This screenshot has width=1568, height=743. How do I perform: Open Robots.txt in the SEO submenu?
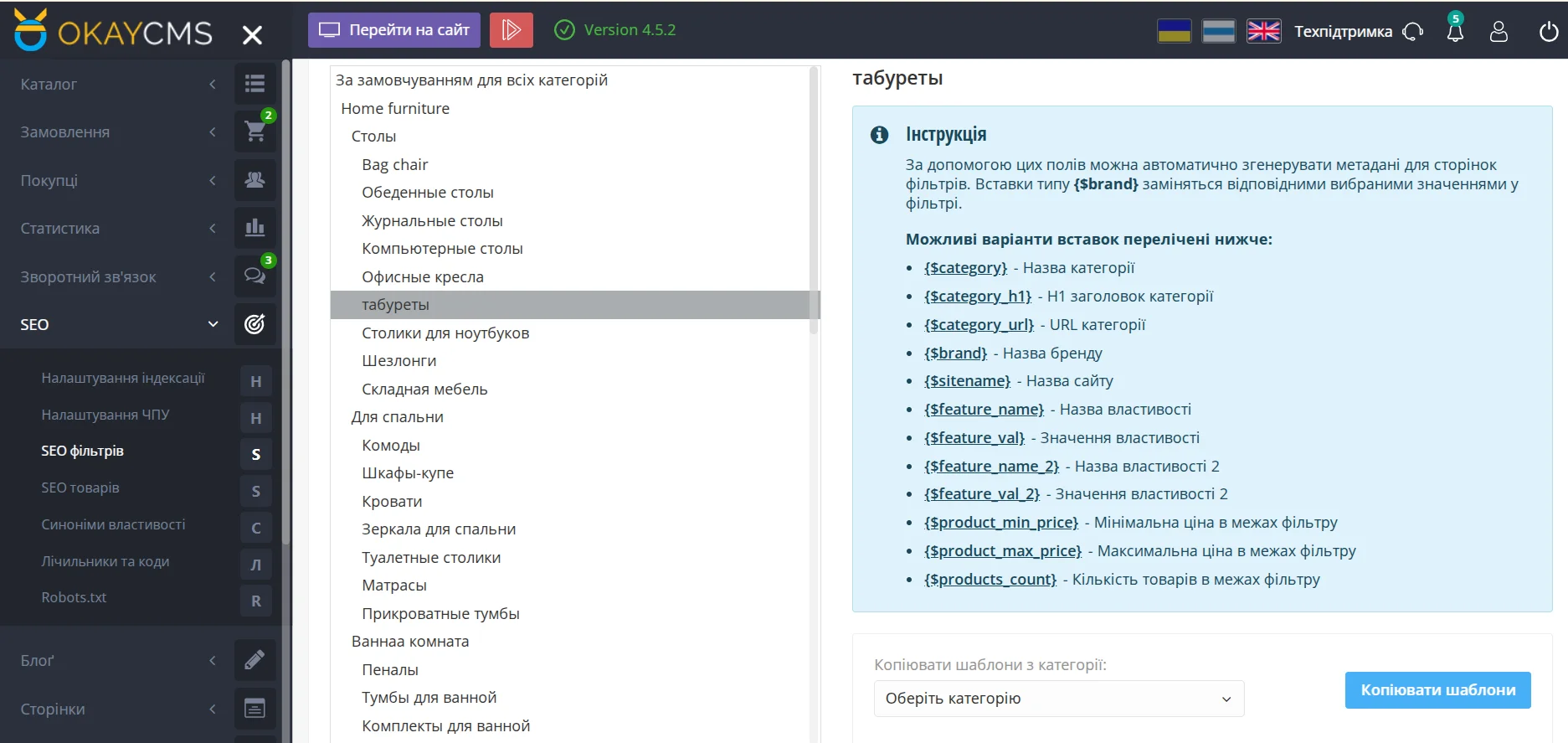click(x=74, y=597)
